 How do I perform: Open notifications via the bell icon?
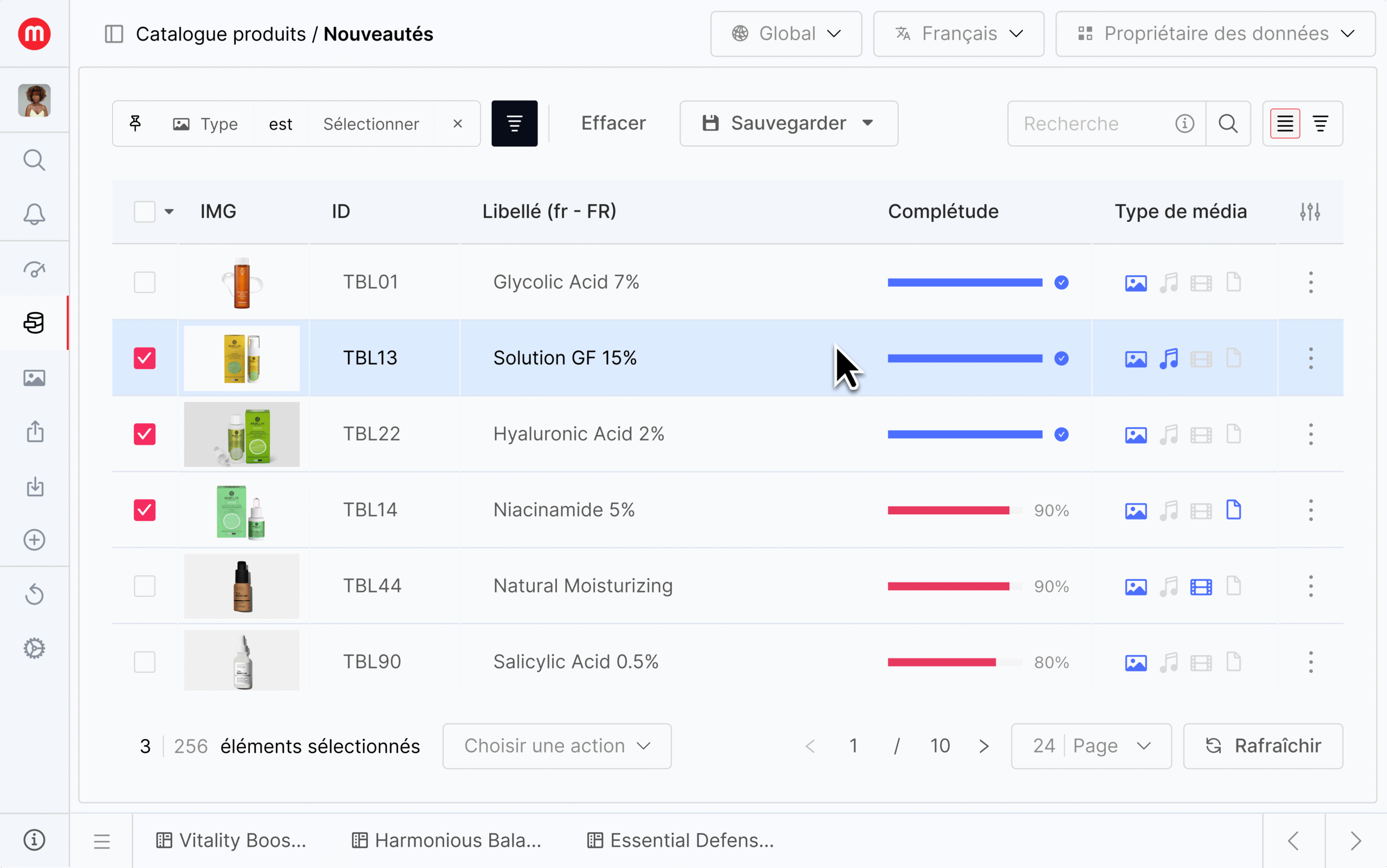pos(35,214)
